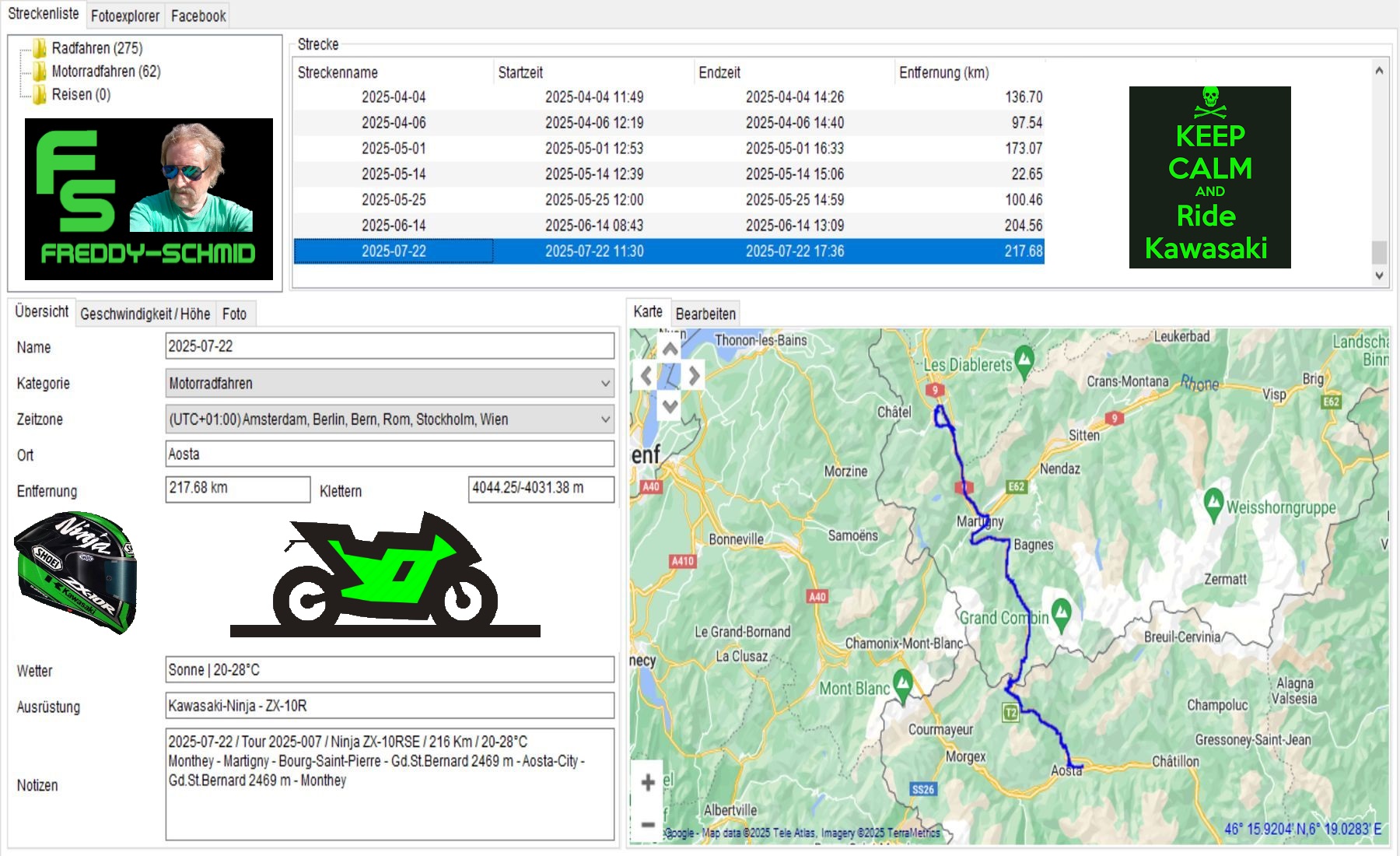Click Weisshorngruppe map marker
Screen dimensions: 1400x856
[x=1213, y=504]
